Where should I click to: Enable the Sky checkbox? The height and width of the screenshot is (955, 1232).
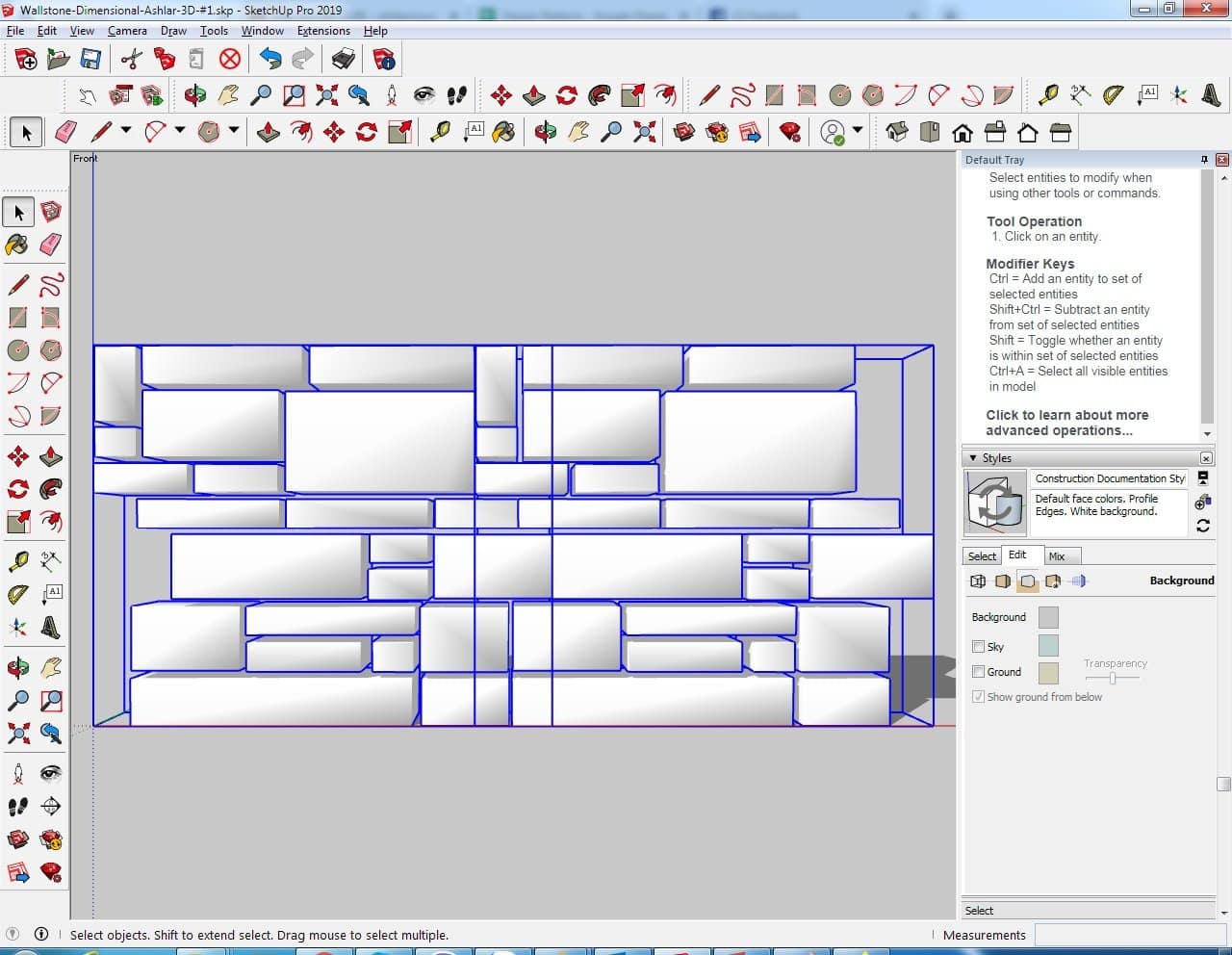point(978,647)
